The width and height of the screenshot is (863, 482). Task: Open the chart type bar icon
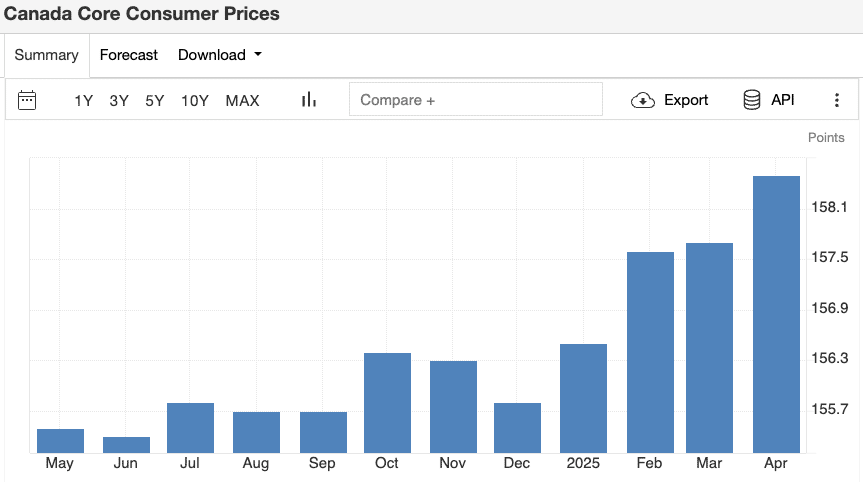point(309,100)
